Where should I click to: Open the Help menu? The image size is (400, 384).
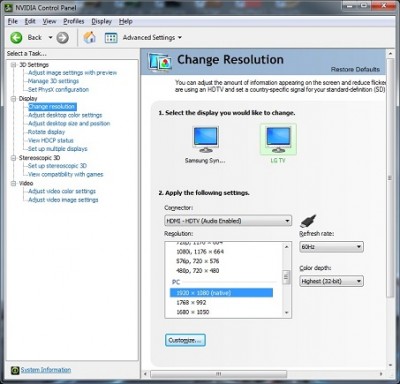point(126,21)
